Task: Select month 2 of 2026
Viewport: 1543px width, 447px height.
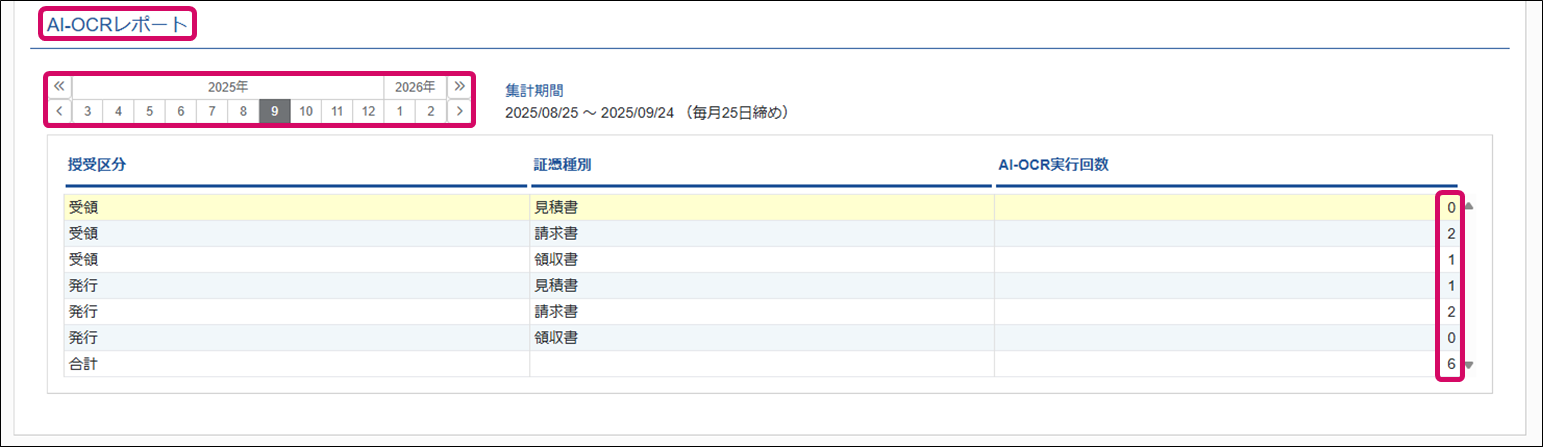Action: [x=431, y=111]
